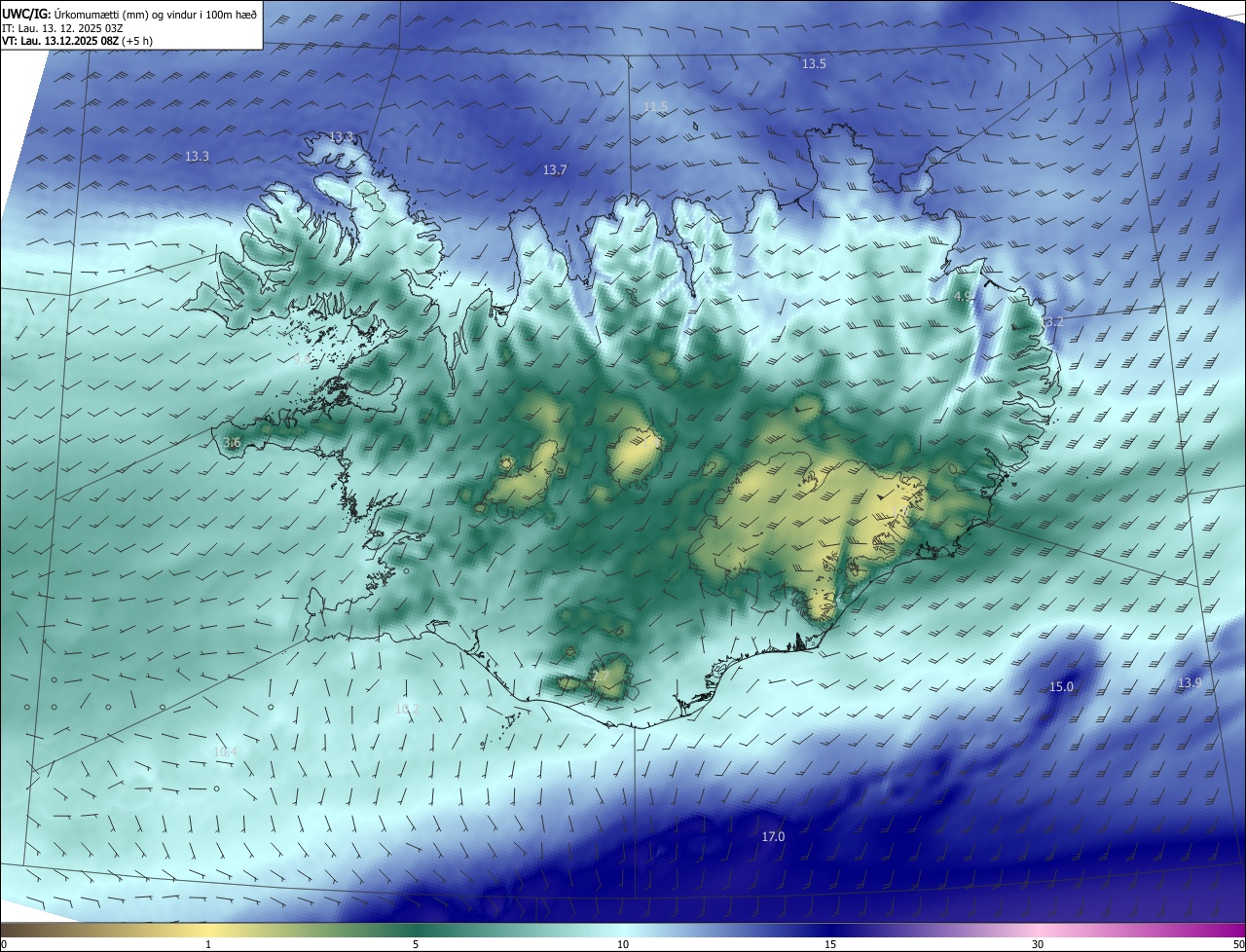Click the 13.7 value label
This screenshot has height=952, width=1246.
(x=555, y=170)
